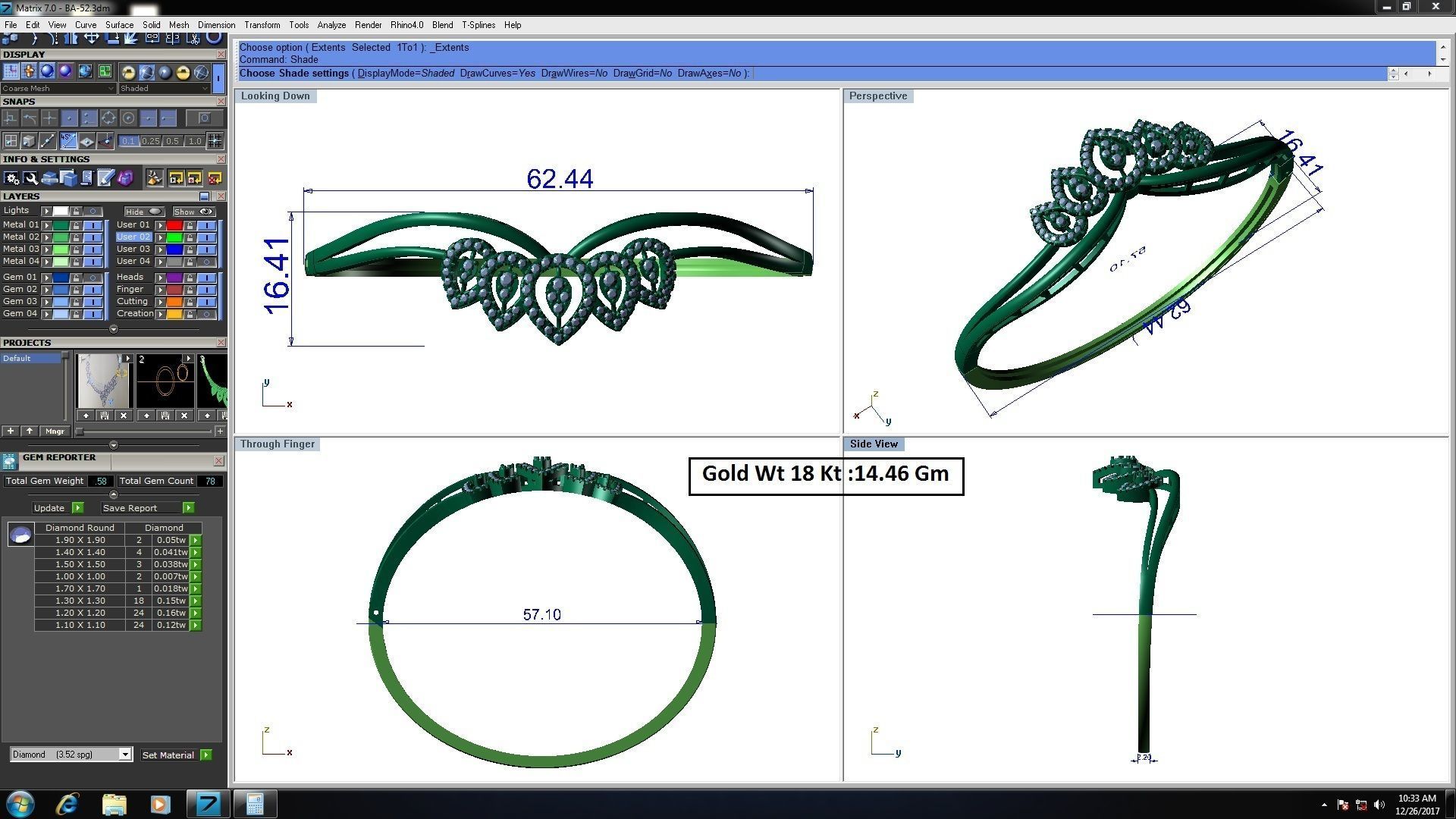Viewport: 1456px width, 819px height.
Task: Click Hide layers button
Action: 144,212
